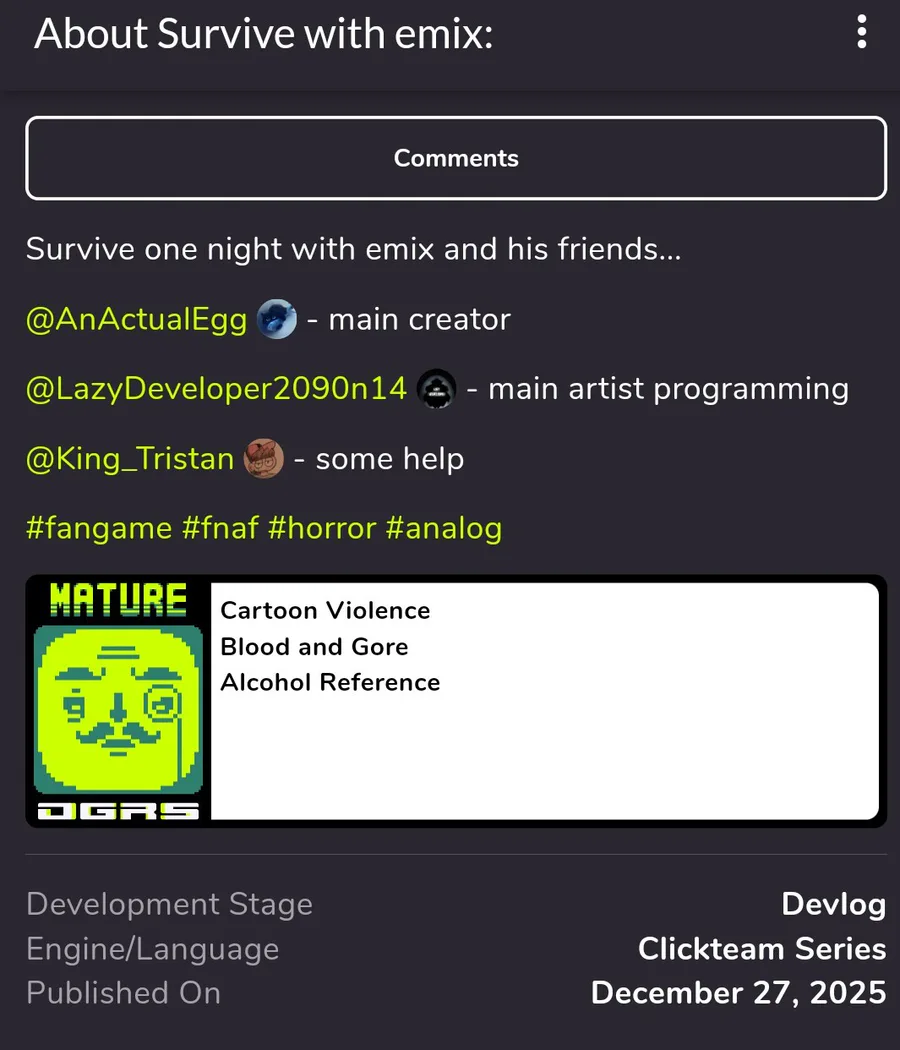Open the @LazyDeveloper2090n14 profile link
Viewport: 900px width, 1050px height.
point(216,389)
